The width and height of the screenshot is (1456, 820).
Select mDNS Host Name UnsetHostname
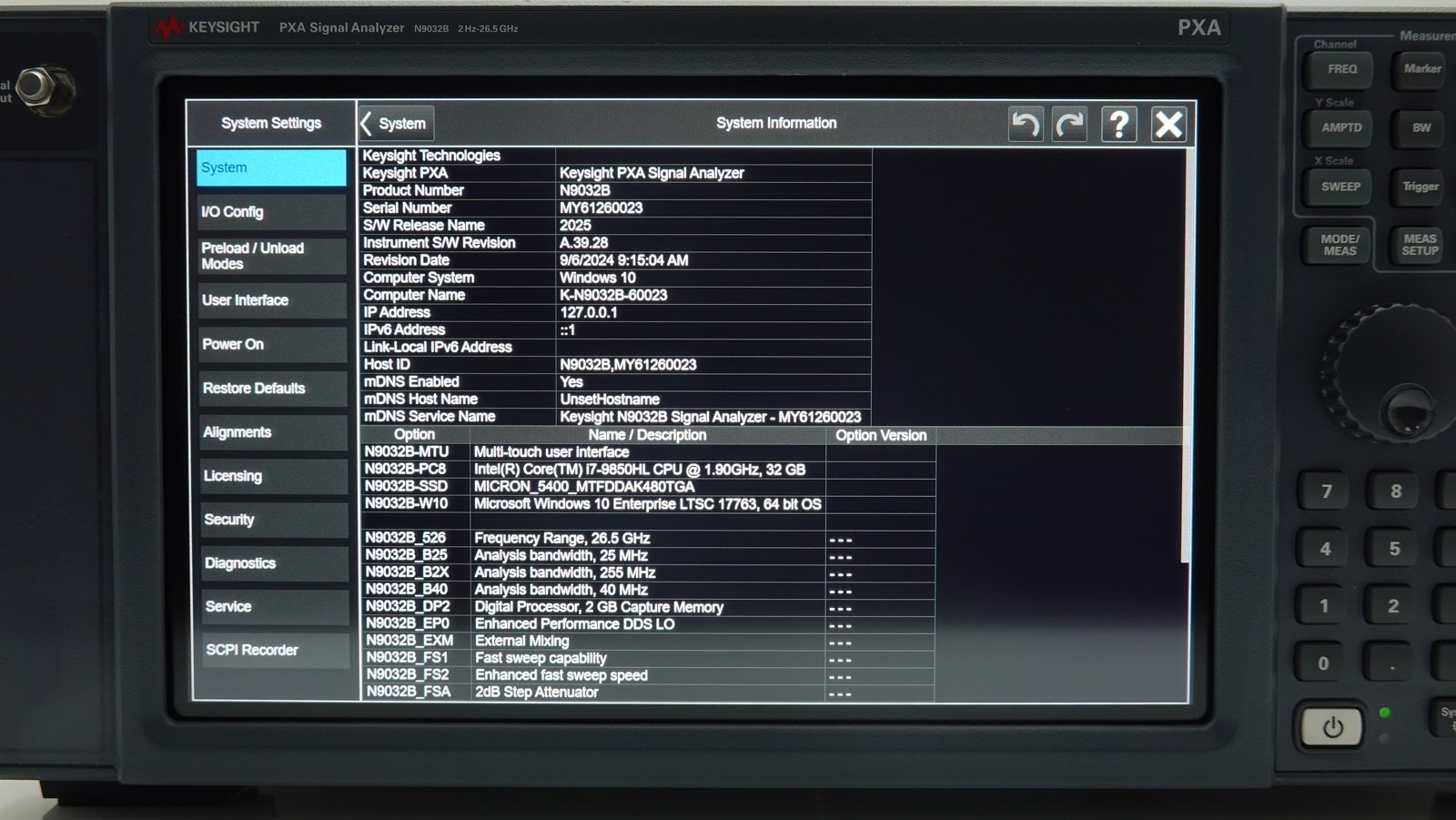point(610,400)
